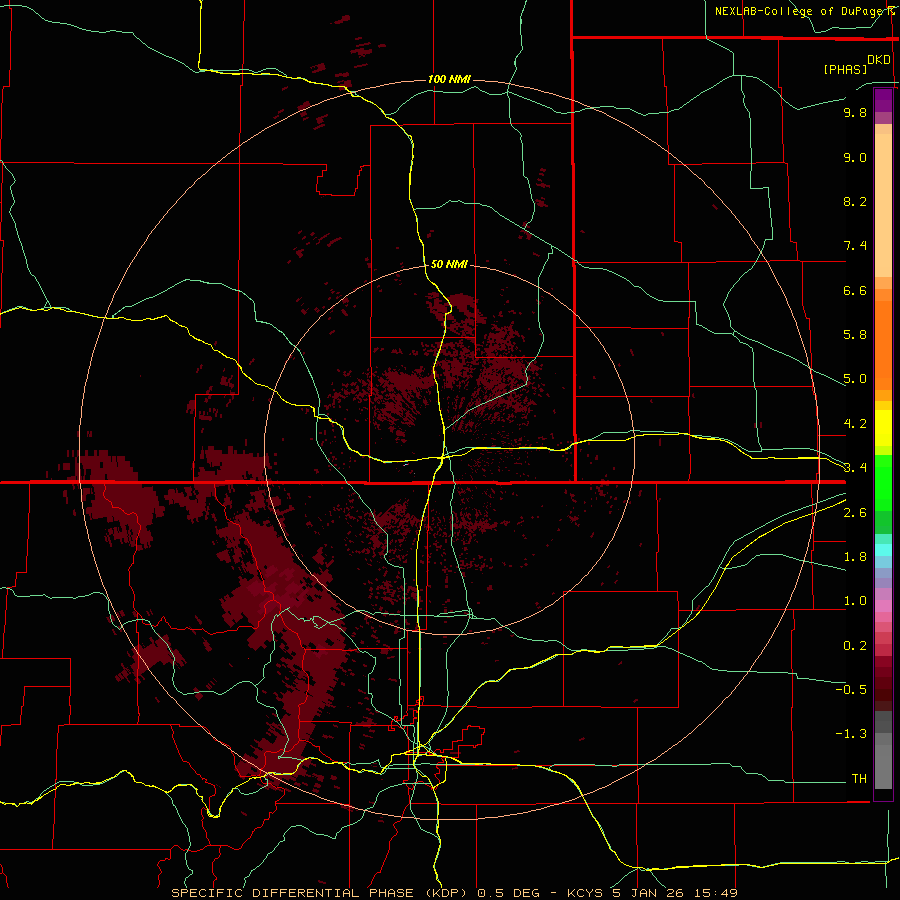Click the orange segment of the color bar
This screenshot has width=900, height=900.
[883, 346]
